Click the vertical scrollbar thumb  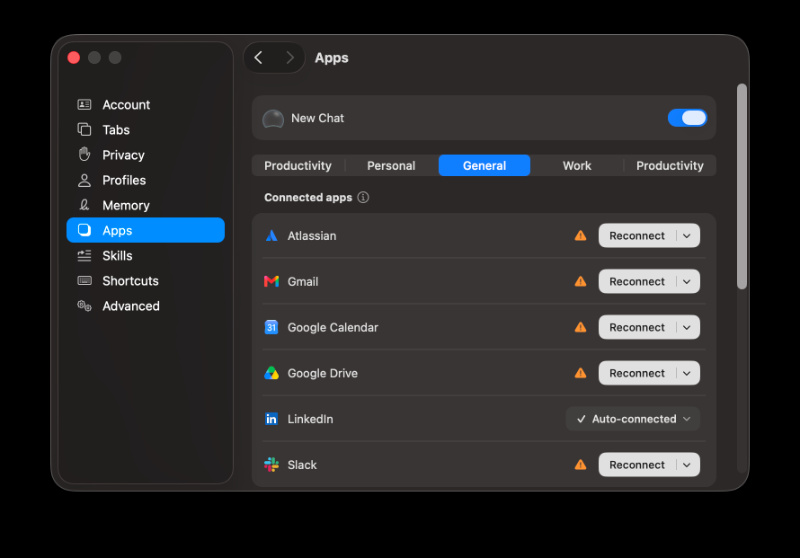point(742,187)
